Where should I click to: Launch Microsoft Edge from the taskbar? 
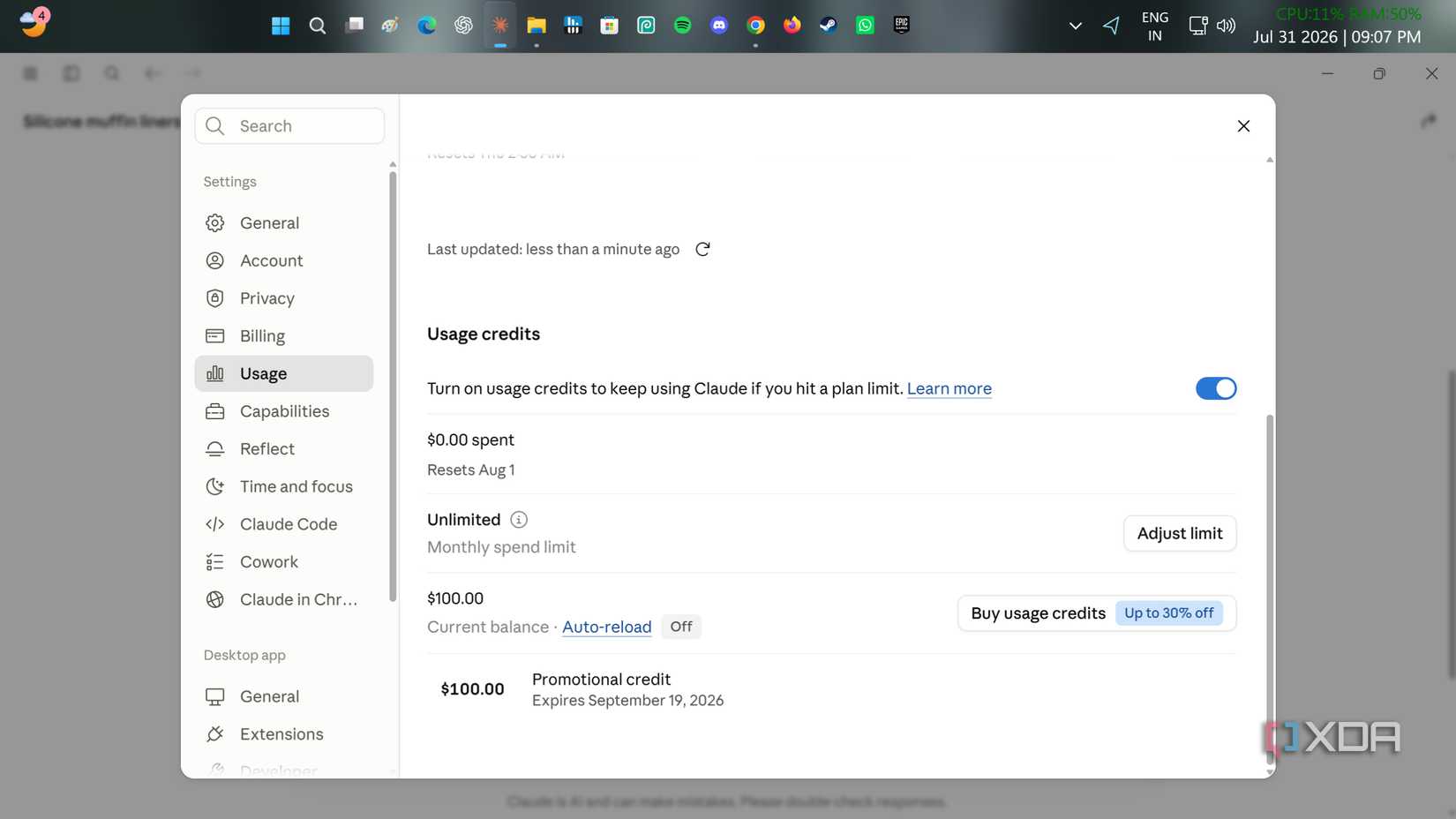click(427, 26)
